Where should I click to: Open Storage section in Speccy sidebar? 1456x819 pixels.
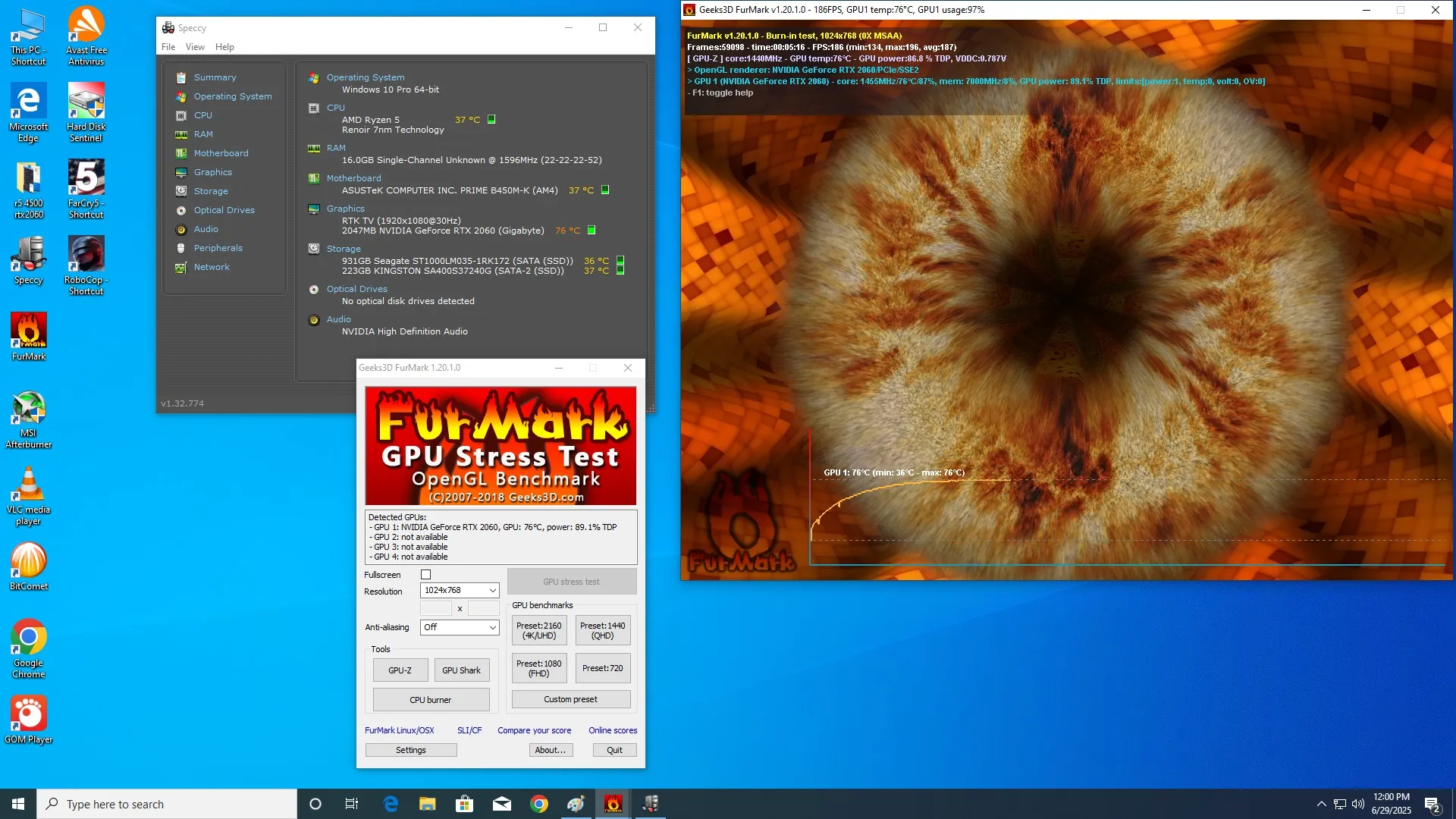tap(210, 191)
